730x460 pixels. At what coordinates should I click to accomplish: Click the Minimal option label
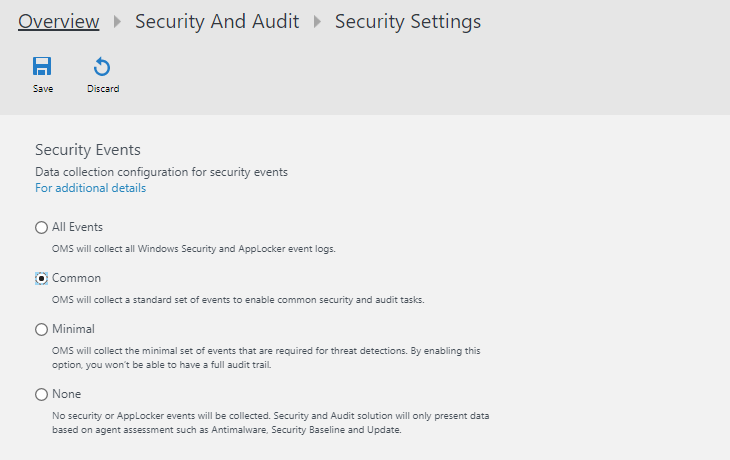76,328
